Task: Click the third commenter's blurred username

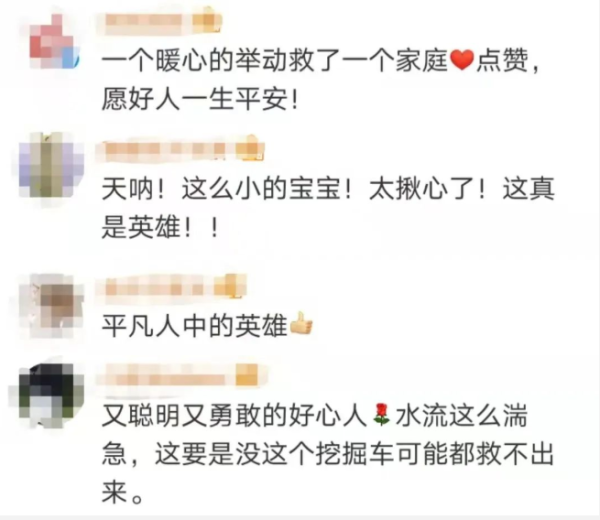Action: [157, 287]
